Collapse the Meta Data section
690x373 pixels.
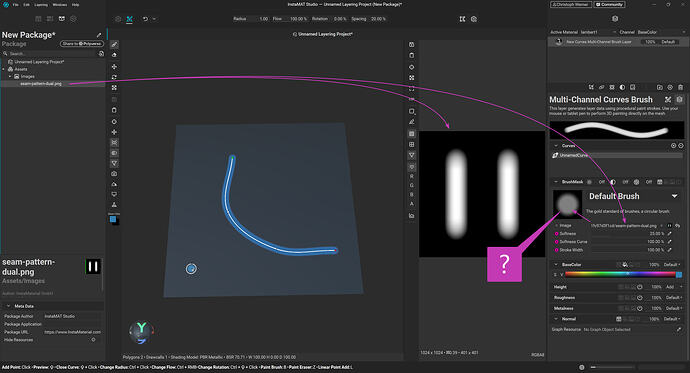click(x=8, y=306)
